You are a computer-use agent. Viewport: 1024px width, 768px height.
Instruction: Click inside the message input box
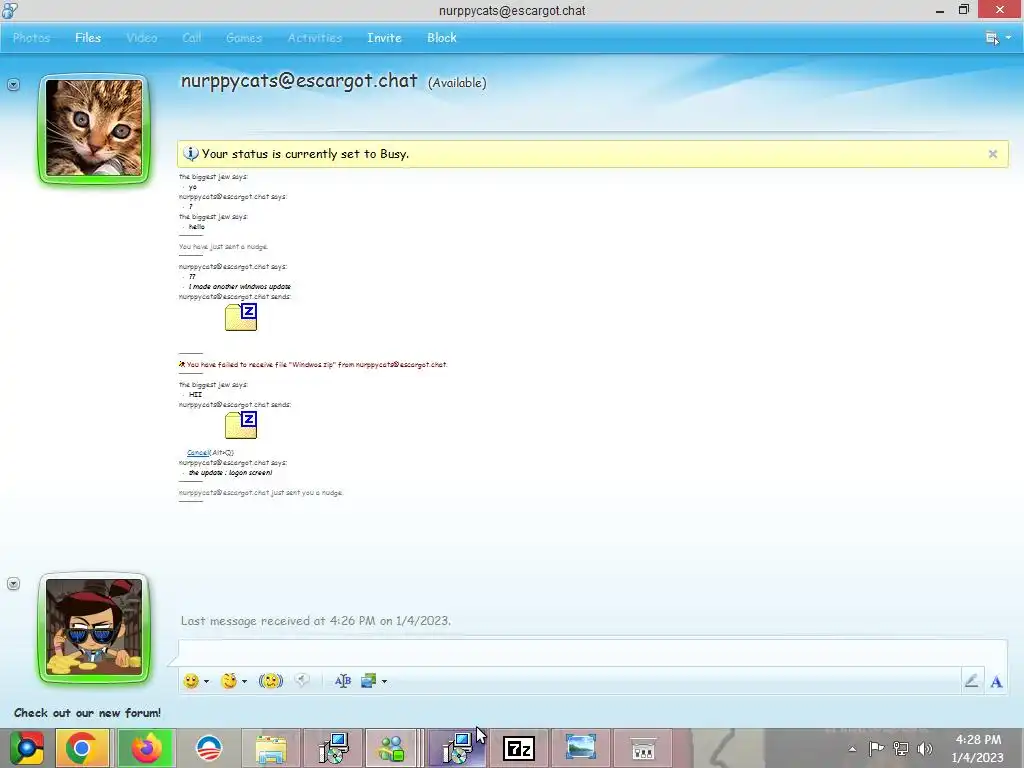pyautogui.click(x=592, y=653)
